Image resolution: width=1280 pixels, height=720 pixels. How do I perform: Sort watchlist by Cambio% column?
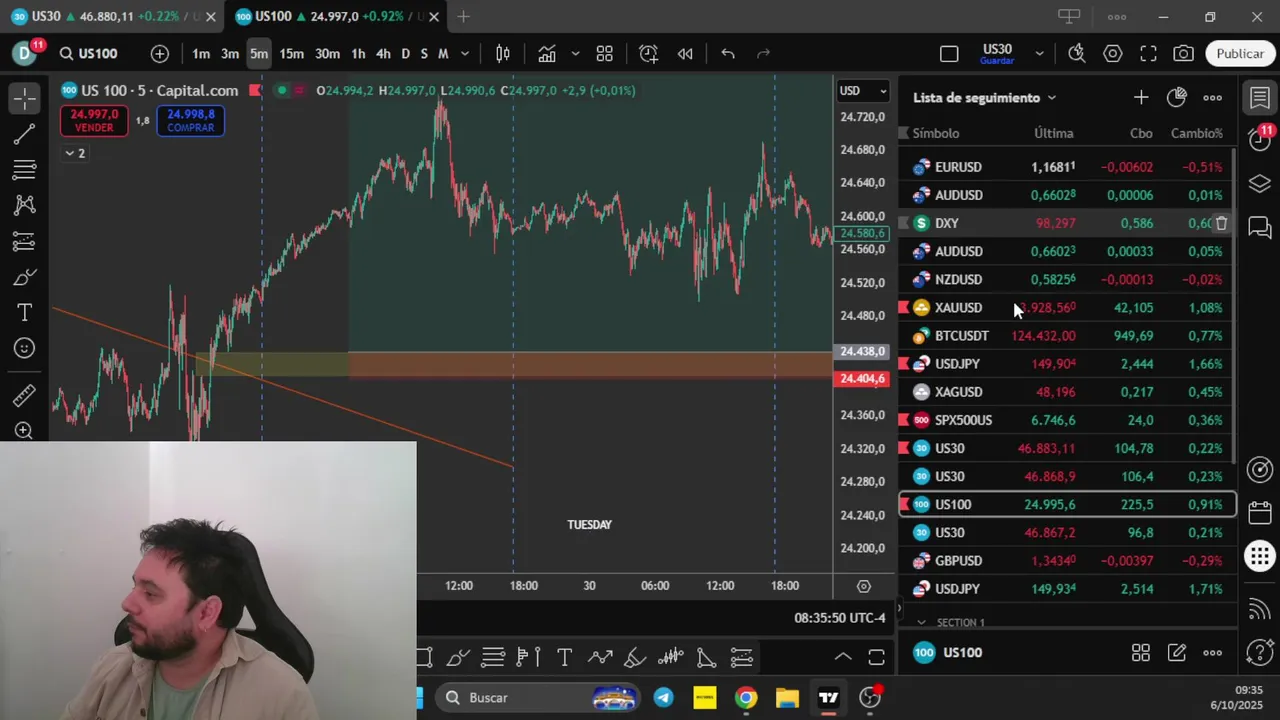point(1196,133)
